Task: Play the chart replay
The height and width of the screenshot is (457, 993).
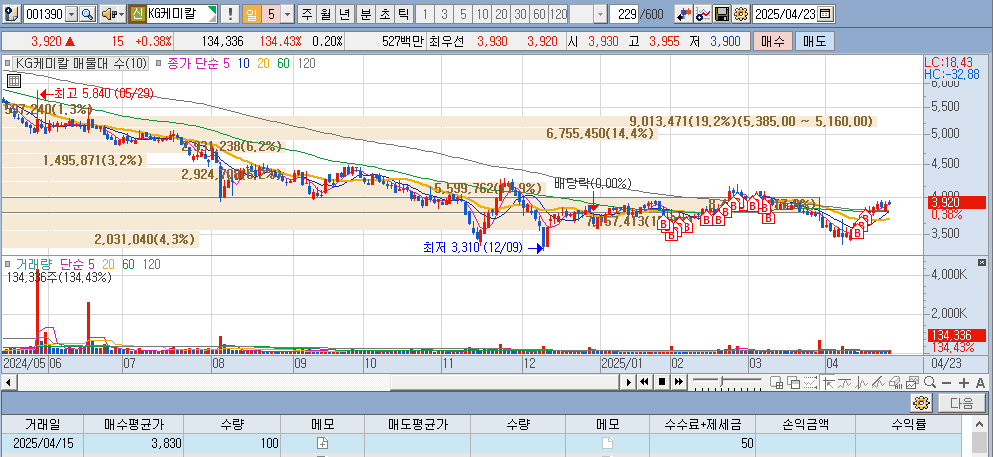Action: [629, 382]
